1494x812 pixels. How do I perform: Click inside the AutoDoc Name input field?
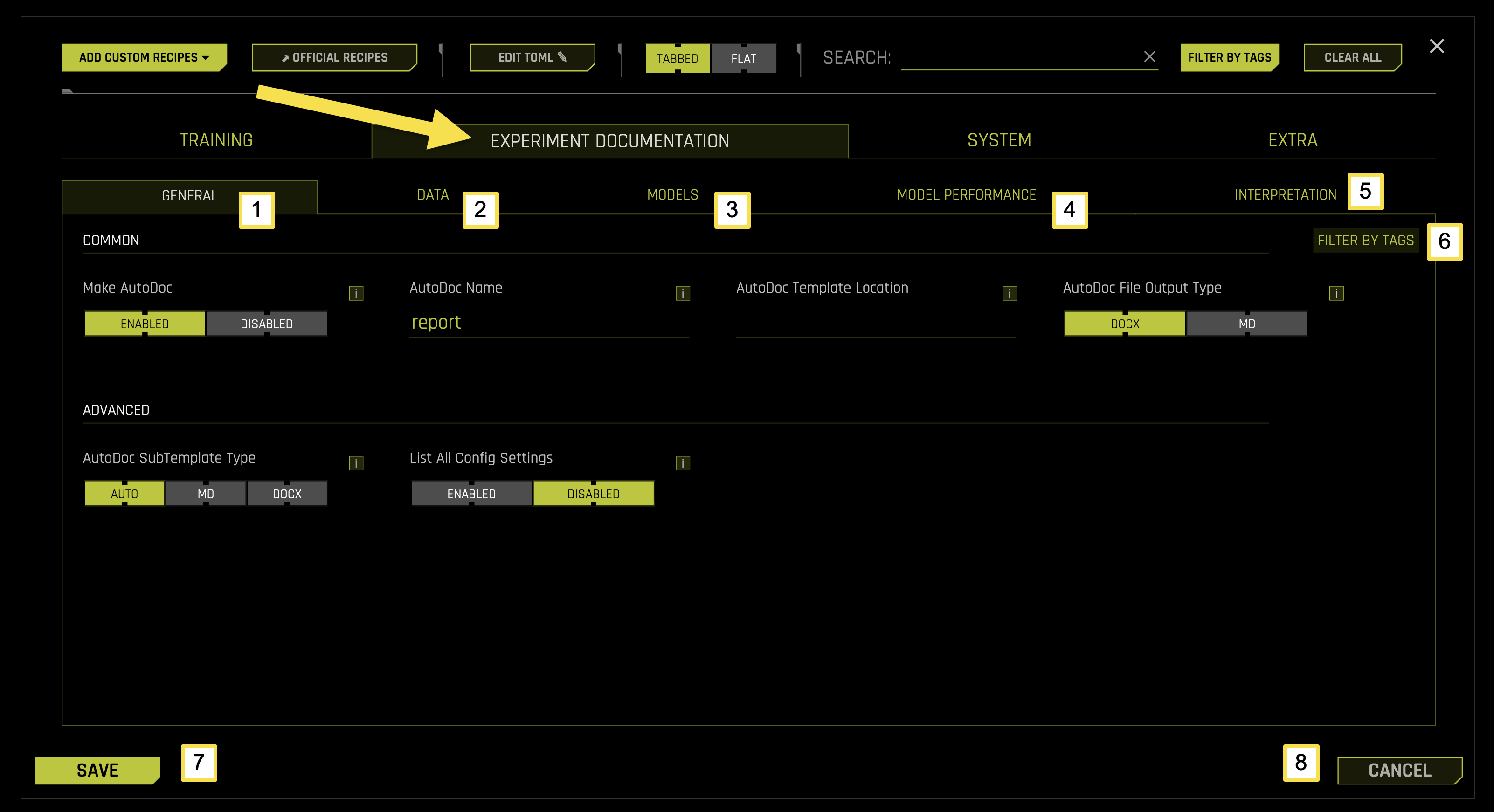(548, 323)
